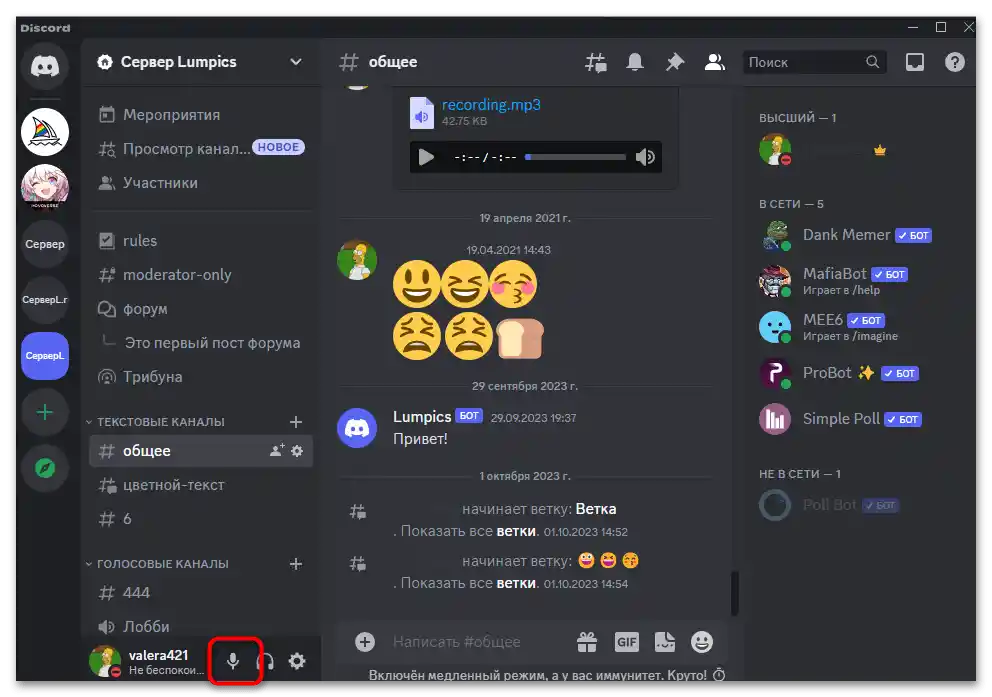Open the Участники members page
Screen dimensions: 992x697
(201, 183)
